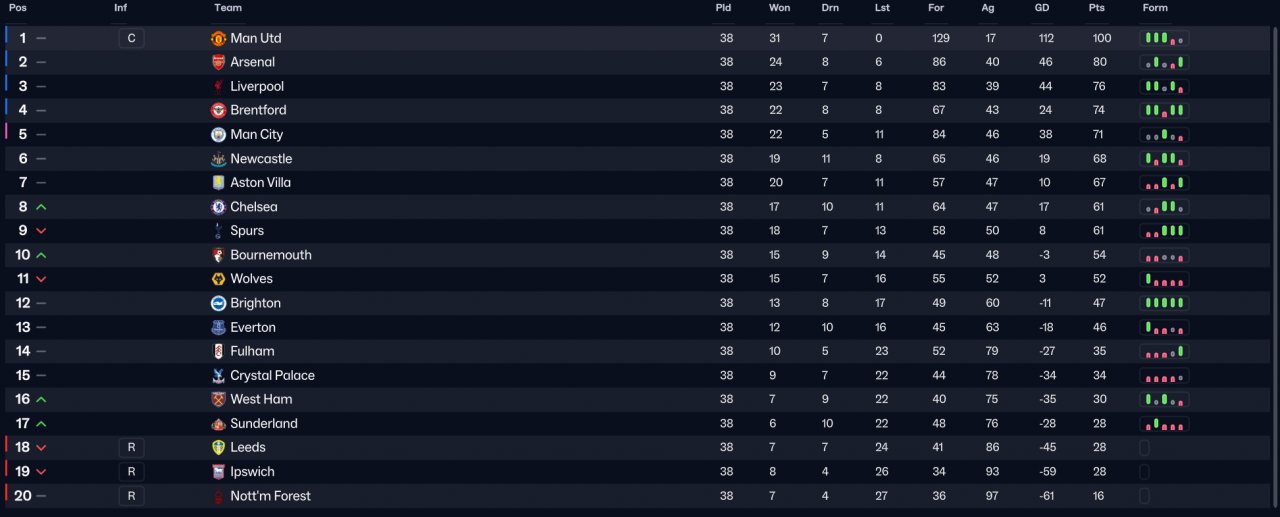Open the Nott'm Forest team link
1280x517 pixels.
270,496
